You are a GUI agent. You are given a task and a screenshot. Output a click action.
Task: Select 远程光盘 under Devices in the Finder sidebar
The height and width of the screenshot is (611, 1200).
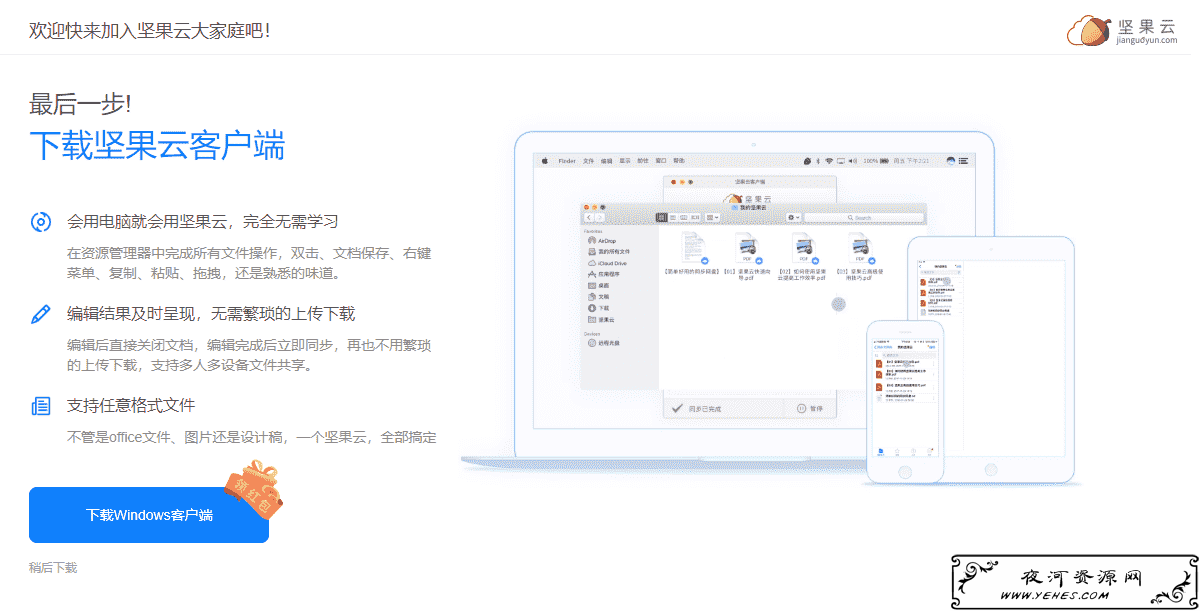(604, 343)
